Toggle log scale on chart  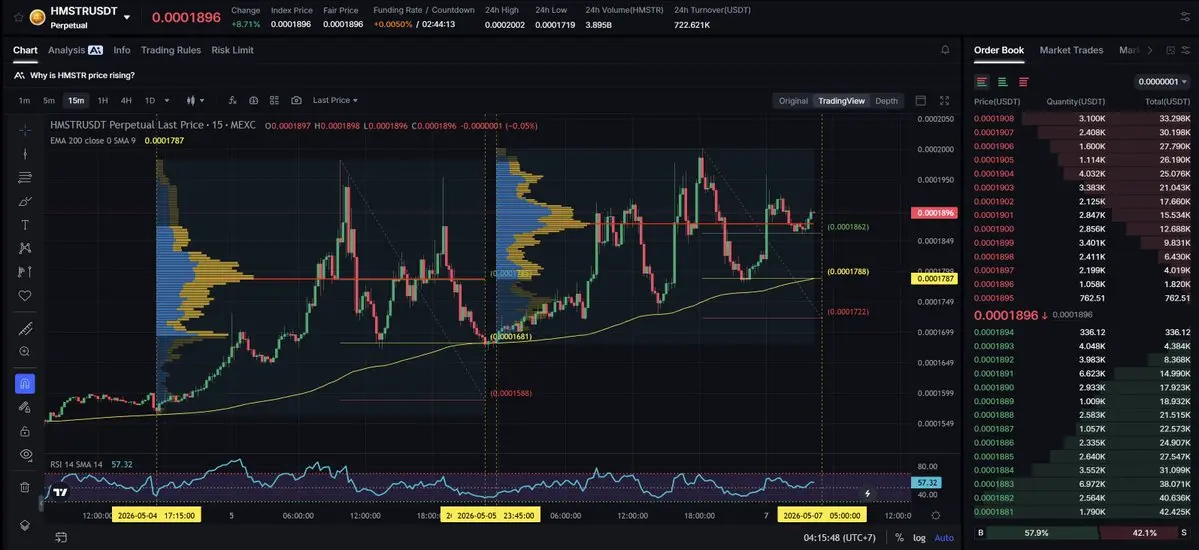pos(919,538)
